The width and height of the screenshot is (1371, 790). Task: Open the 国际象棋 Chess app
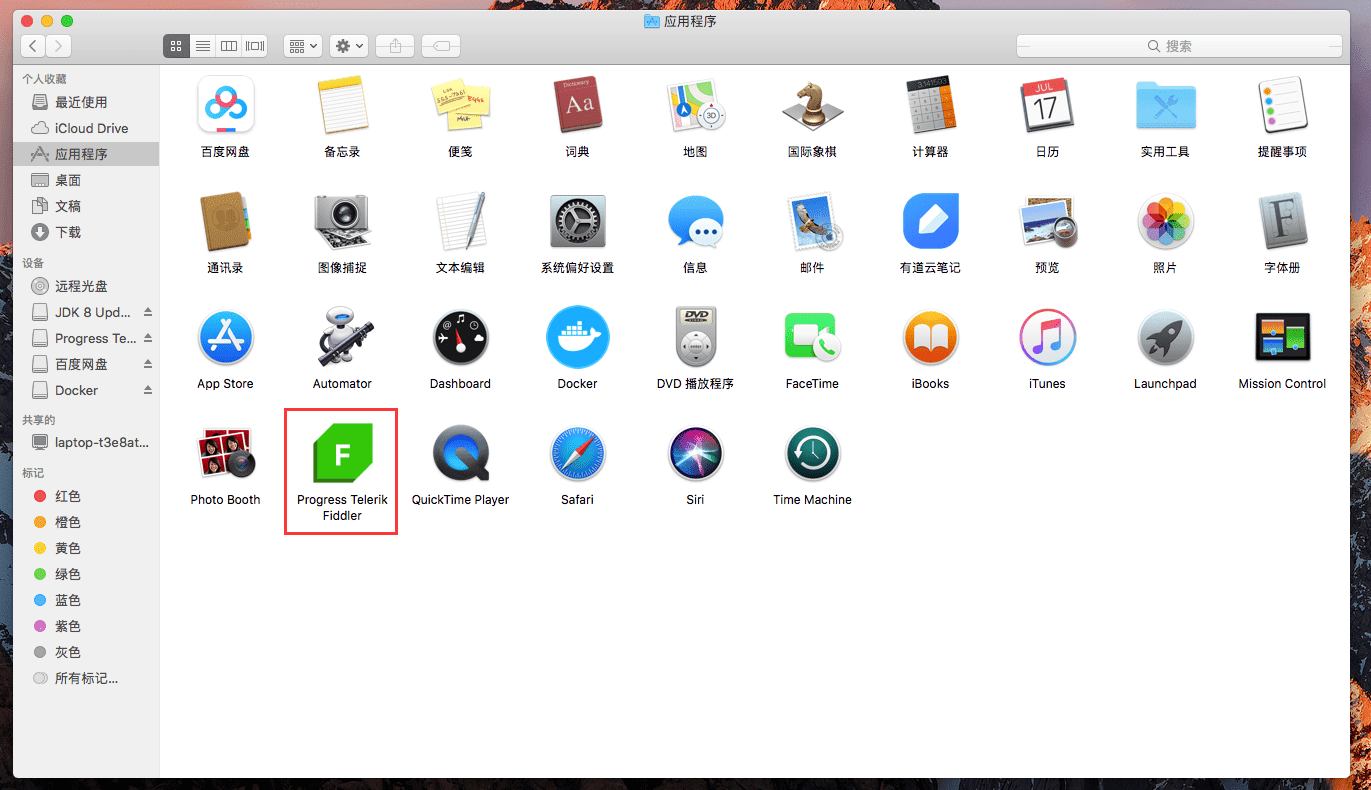(x=812, y=105)
